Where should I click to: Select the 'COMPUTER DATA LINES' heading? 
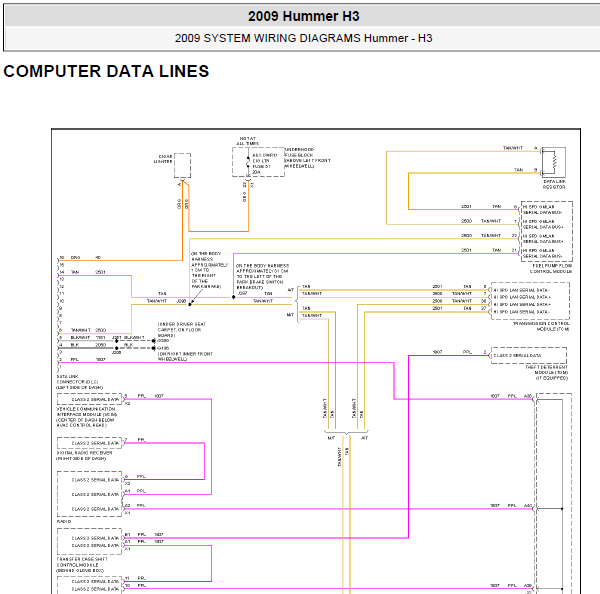click(106, 71)
